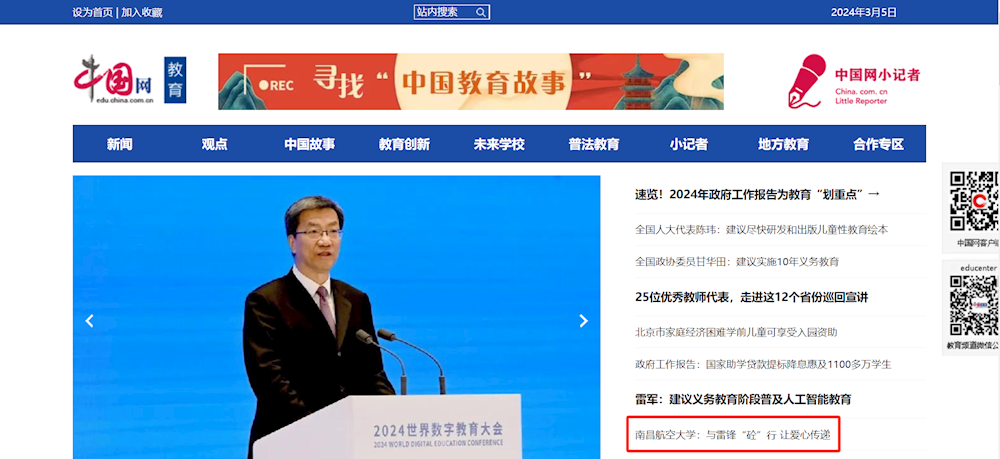
Task: Open the 观点 navigation tab
Action: click(x=214, y=144)
